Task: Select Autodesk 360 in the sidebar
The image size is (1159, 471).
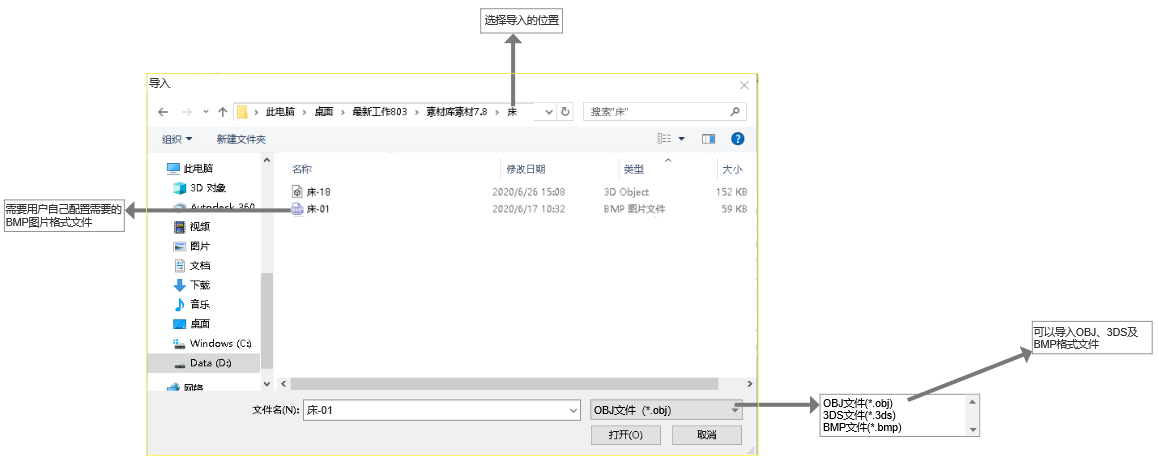Action: coord(214,207)
